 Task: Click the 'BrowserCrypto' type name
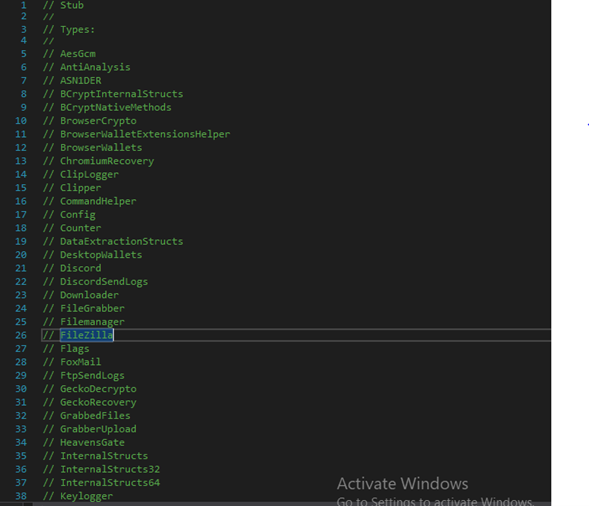[98, 121]
